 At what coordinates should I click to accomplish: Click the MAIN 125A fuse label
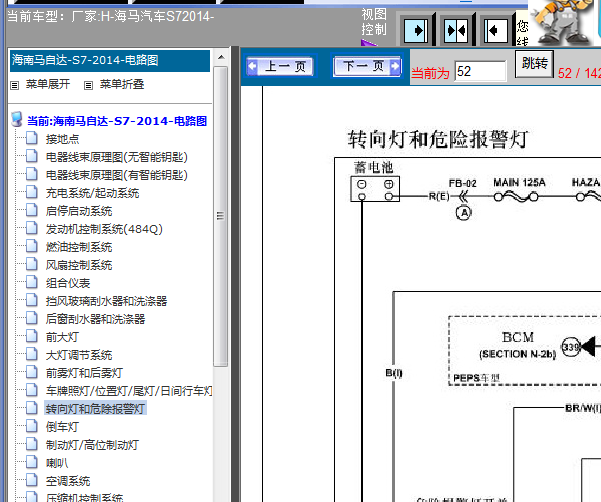519,182
